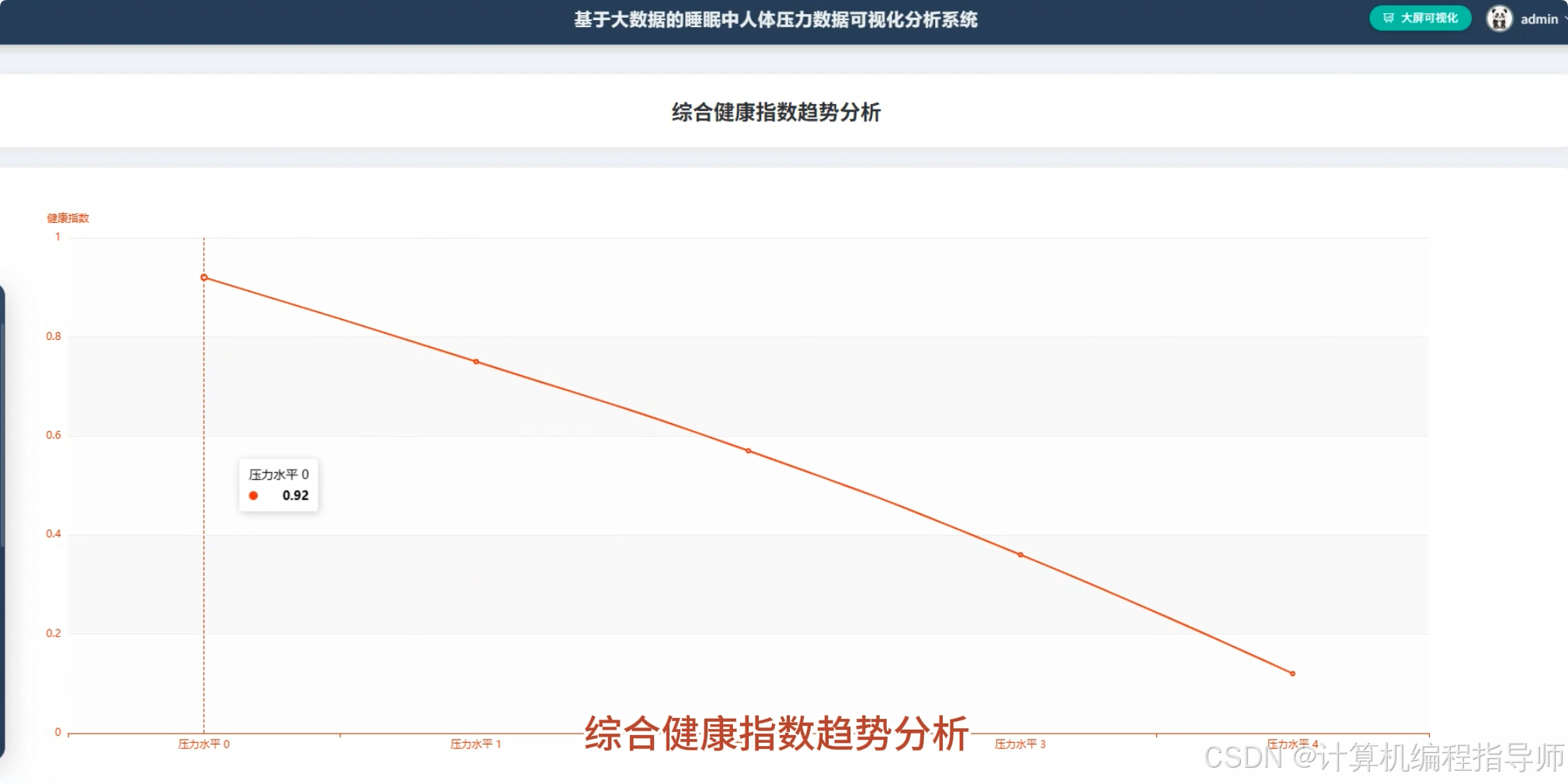
Task: Click the red series marker in tooltip
Action: click(x=253, y=495)
